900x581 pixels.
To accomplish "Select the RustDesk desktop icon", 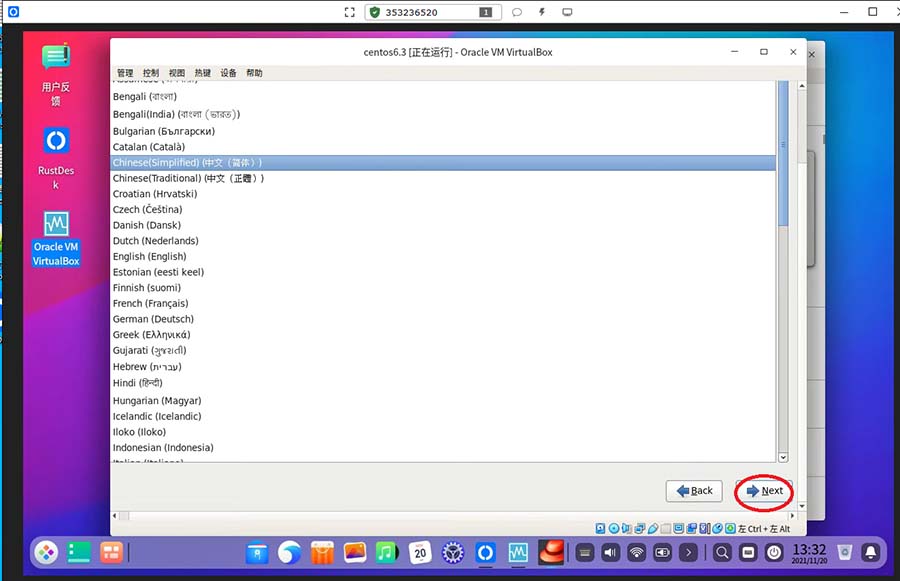I will [56, 159].
